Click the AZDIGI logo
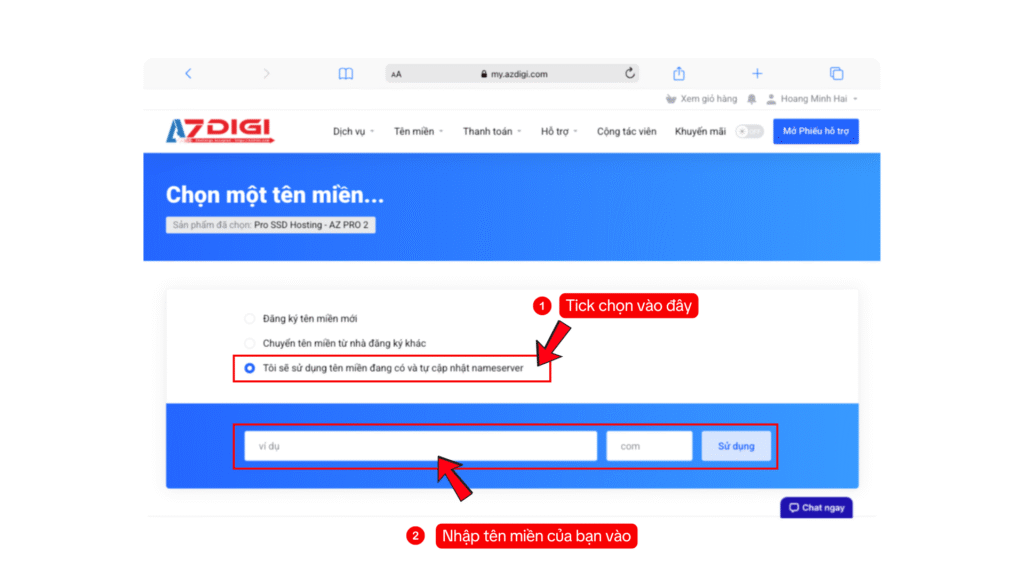The image size is (1024, 576). coord(220,131)
